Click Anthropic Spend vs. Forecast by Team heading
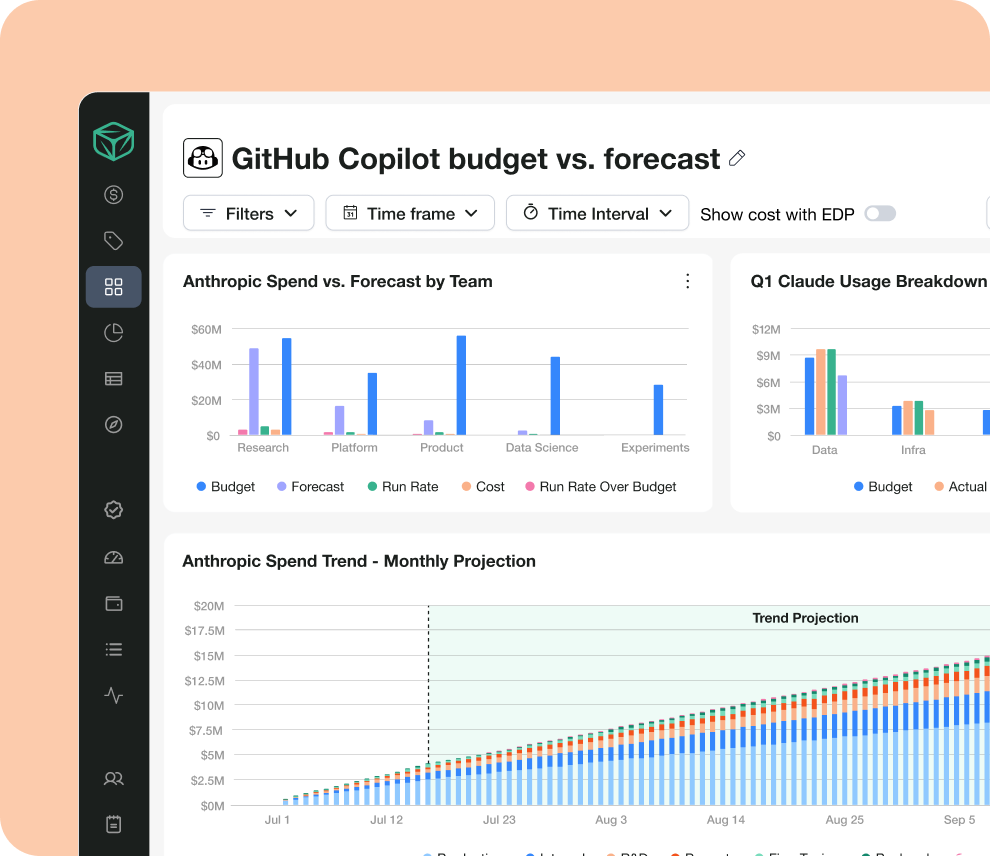 (338, 282)
